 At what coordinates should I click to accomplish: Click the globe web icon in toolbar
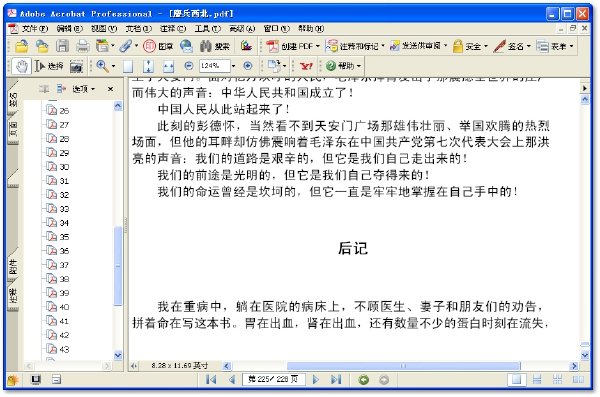(186, 46)
